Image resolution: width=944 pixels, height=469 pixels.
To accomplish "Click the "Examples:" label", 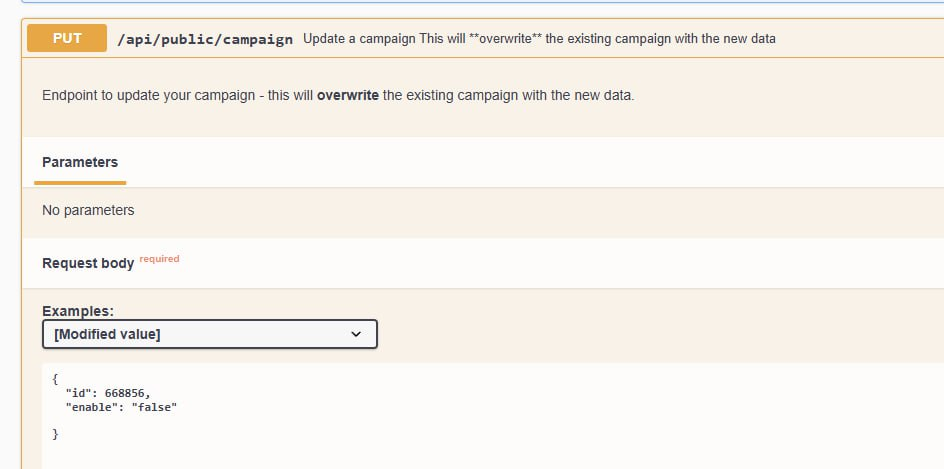I will [78, 311].
